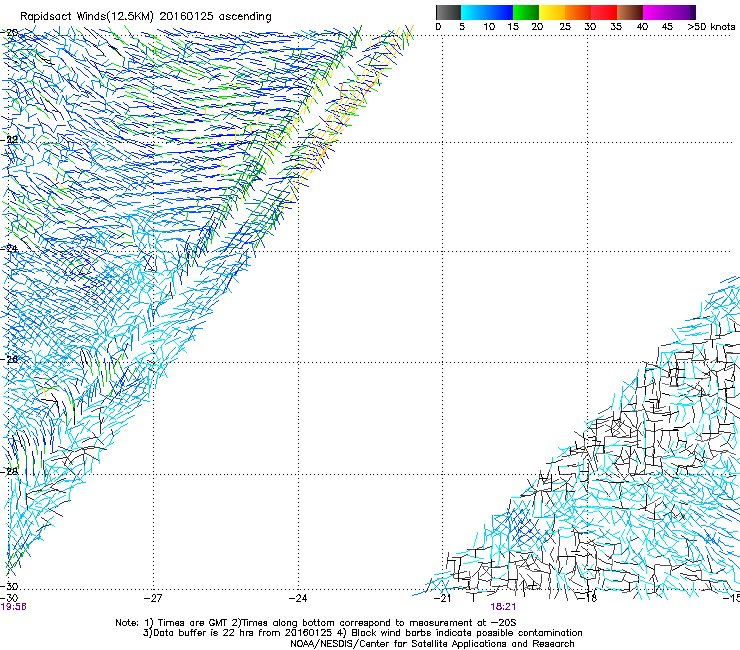Image resolution: width=740 pixels, height=650 pixels.
Task: Click the '-28' latitude label on left axis
Action: [x=10, y=471]
